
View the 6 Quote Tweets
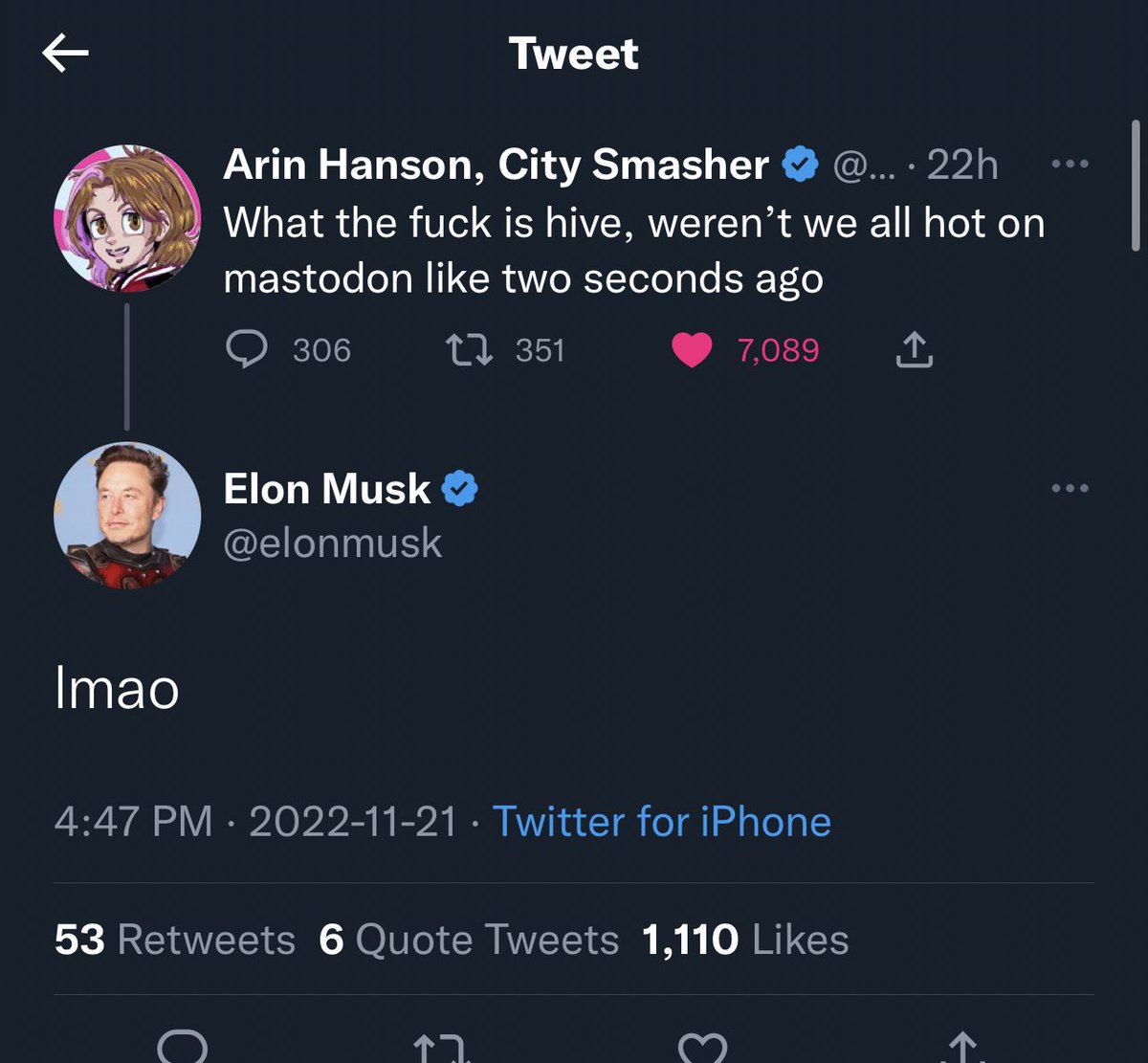pos(469,940)
